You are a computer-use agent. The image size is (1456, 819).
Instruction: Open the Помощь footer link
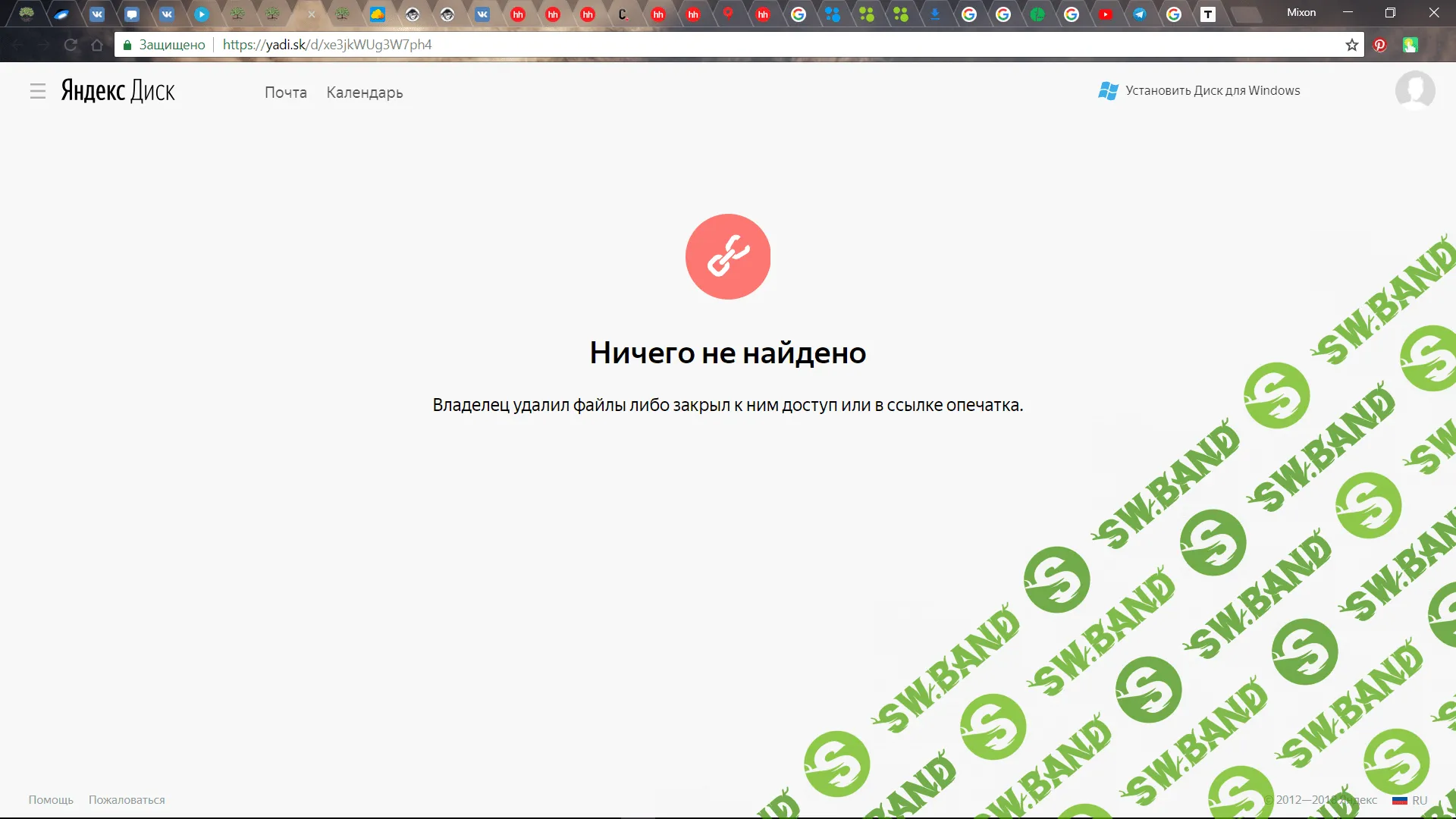point(51,800)
